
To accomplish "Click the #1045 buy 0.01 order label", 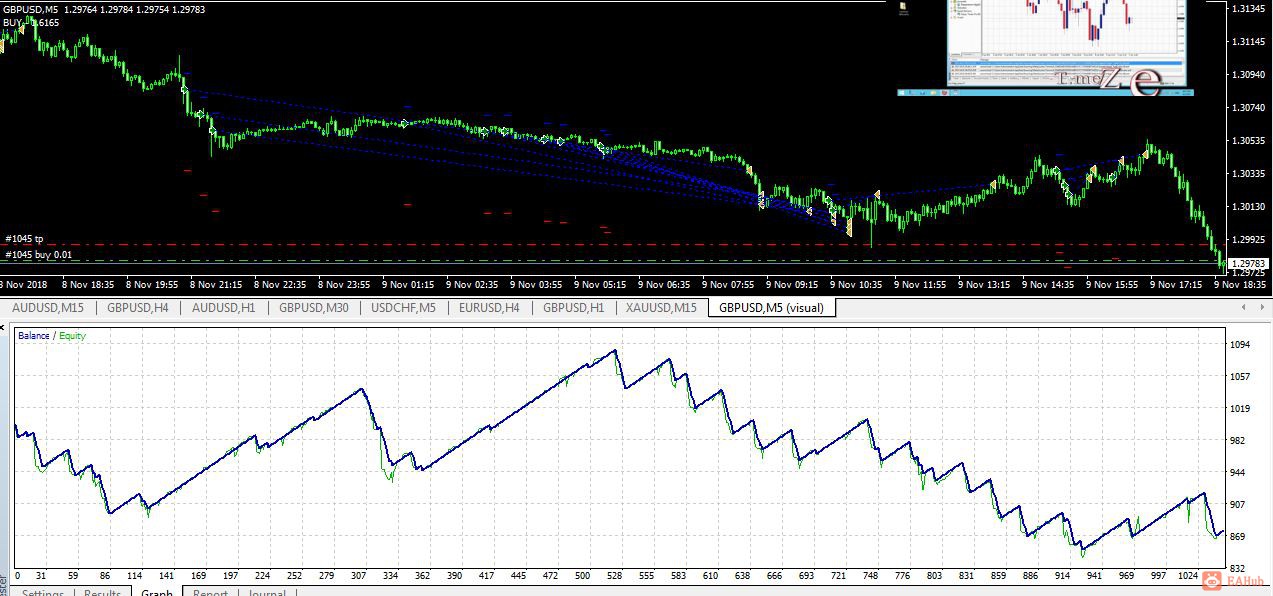I will tap(39, 255).
